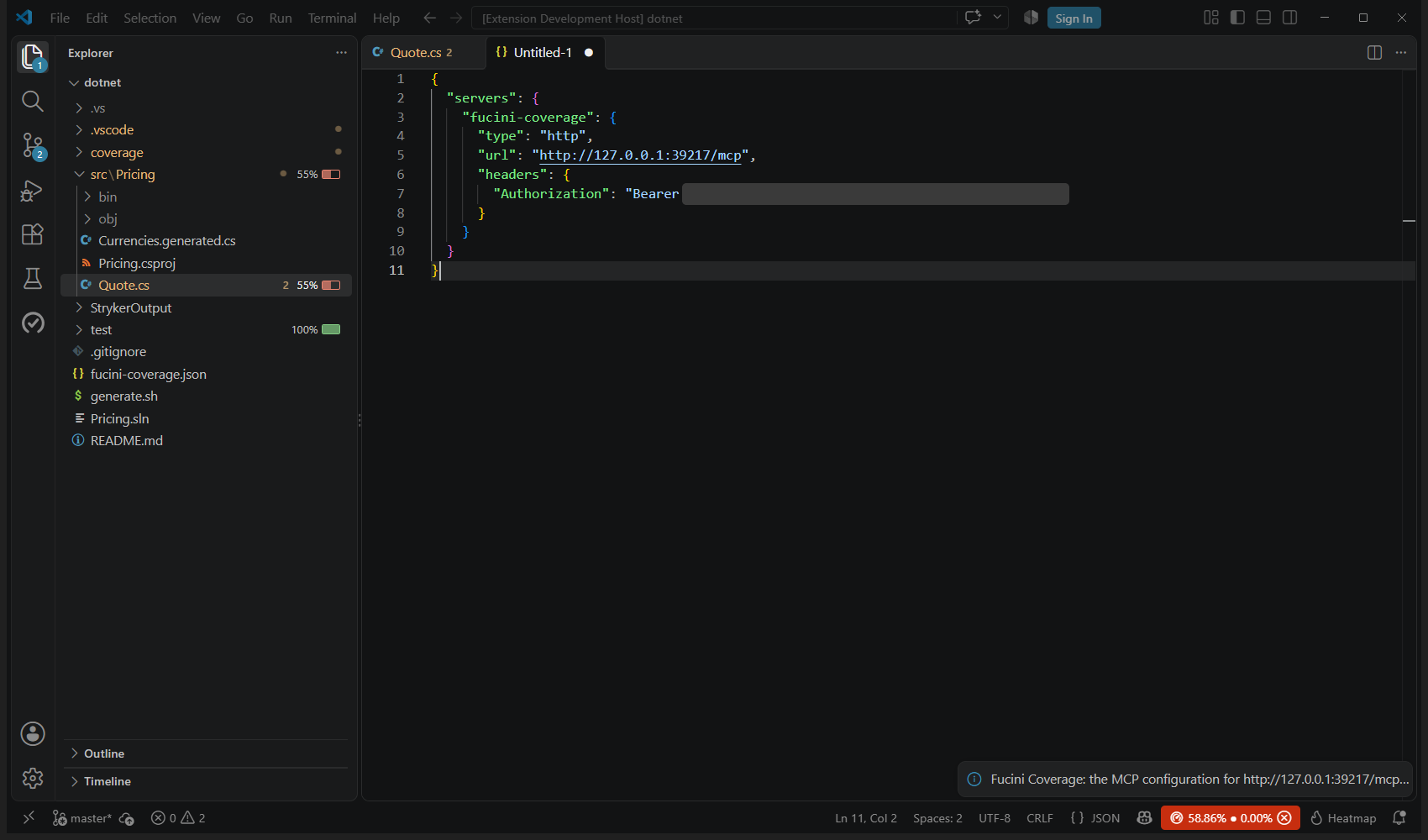Open the Testing flask view
Screen dimensions: 1428x840
pyautogui.click(x=33, y=279)
